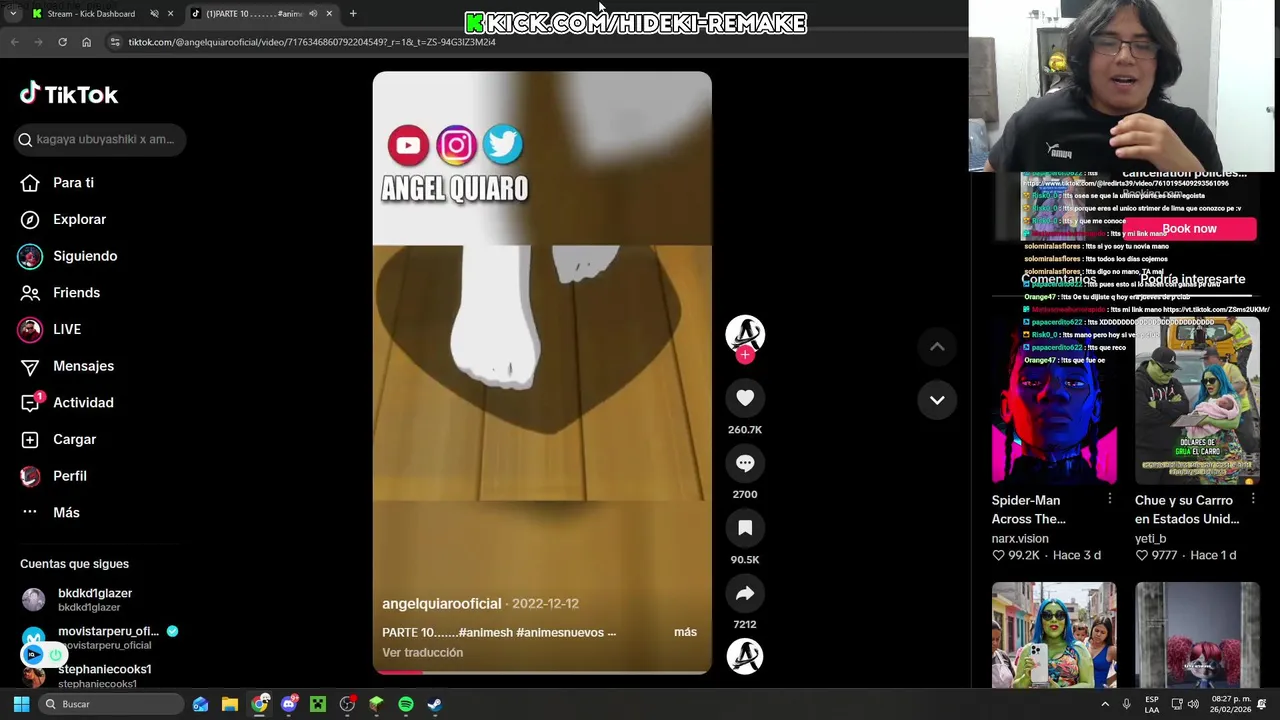1280x720 pixels.
Task: Click the TikTok search field
Action: 100,139
